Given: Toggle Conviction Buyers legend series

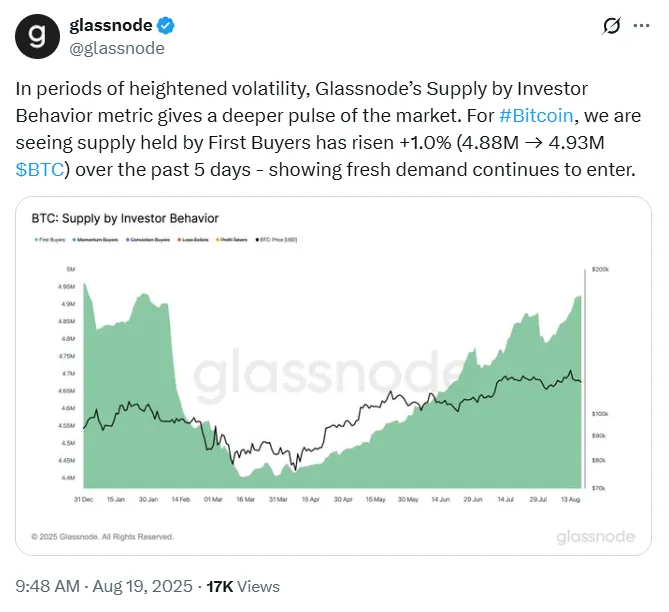Looking at the screenshot, I should pyautogui.click(x=148, y=240).
